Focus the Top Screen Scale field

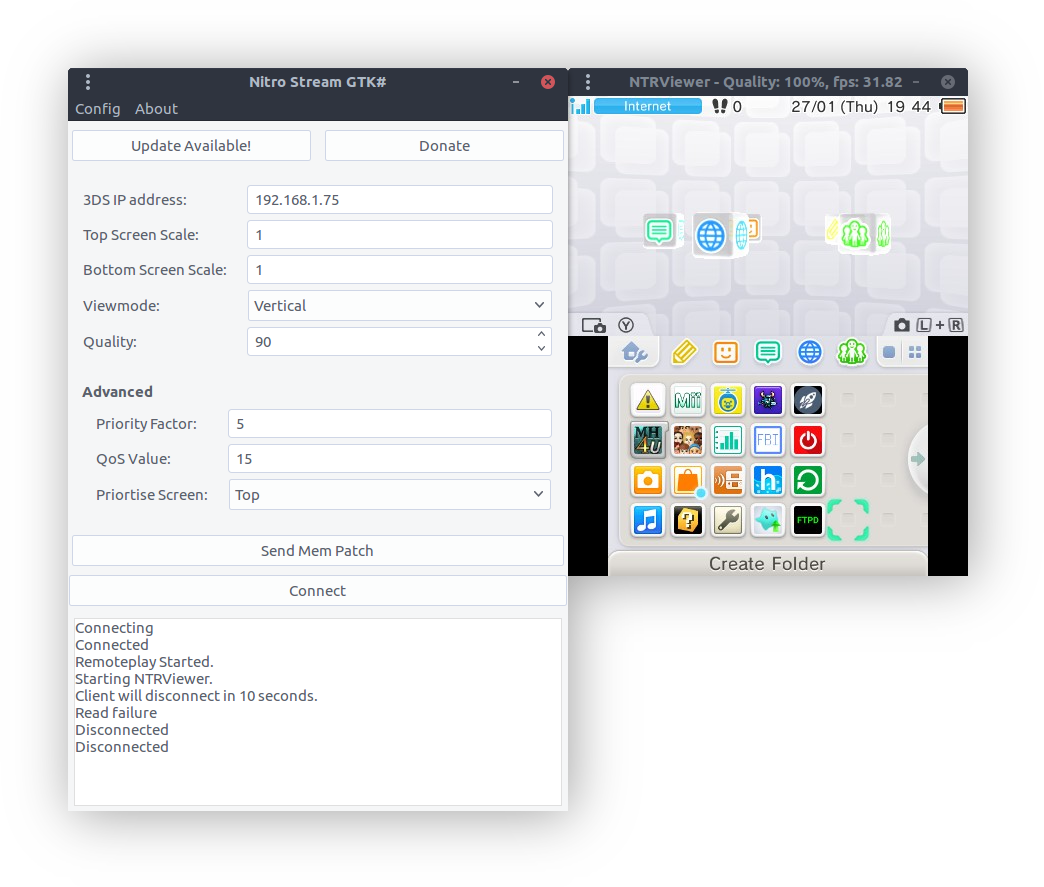click(399, 234)
